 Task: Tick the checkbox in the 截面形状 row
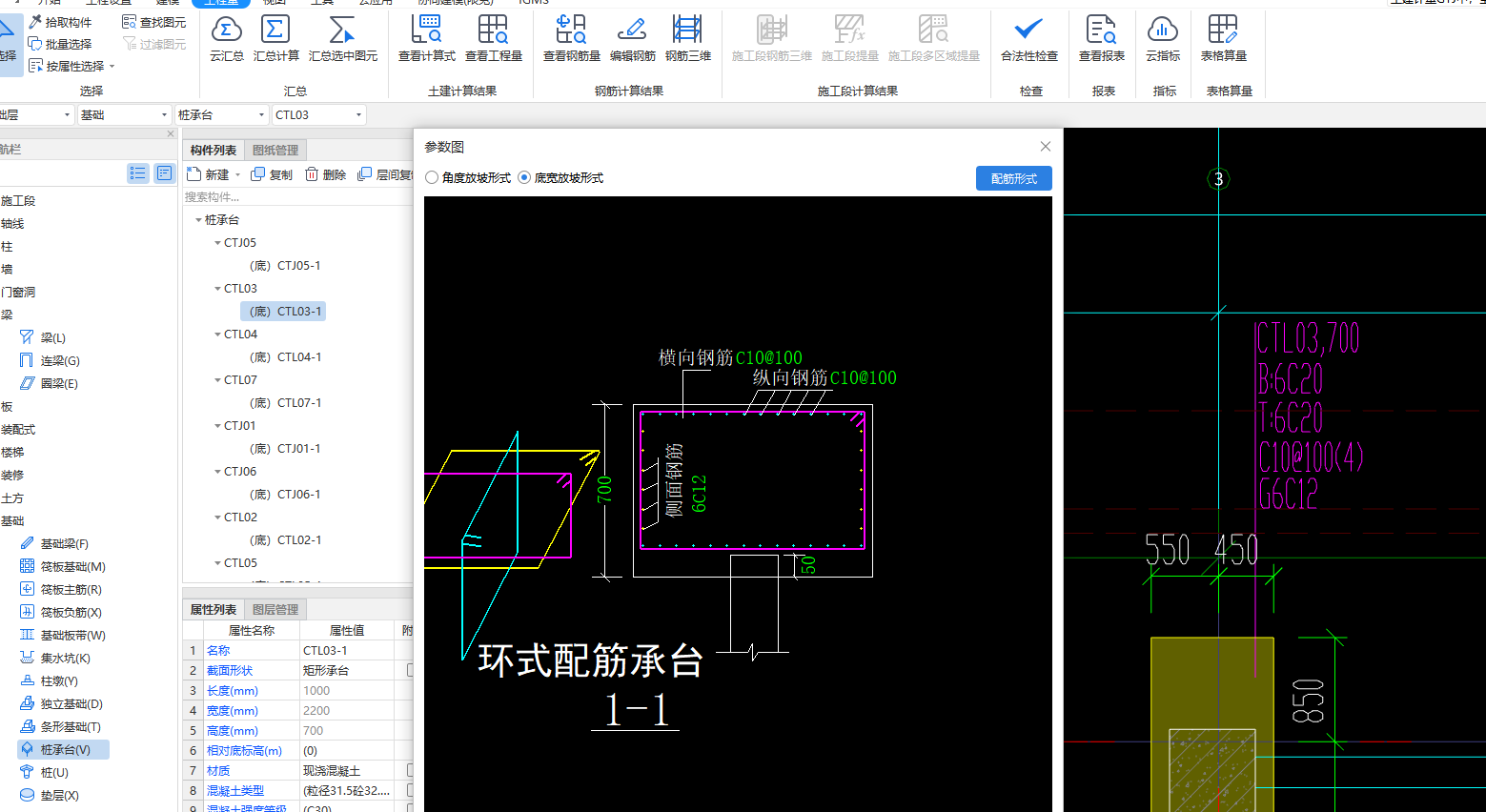pyautogui.click(x=410, y=670)
